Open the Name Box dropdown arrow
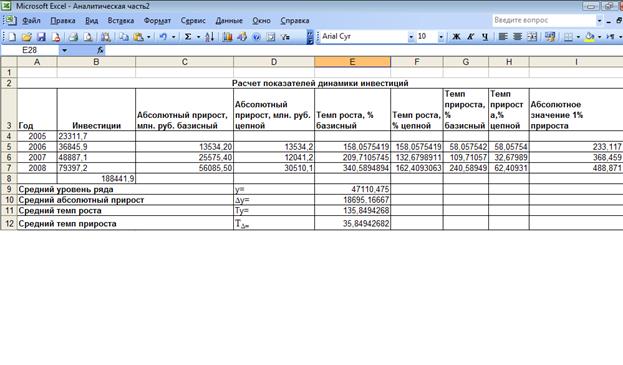The height and width of the screenshot is (365, 623). click(64, 50)
